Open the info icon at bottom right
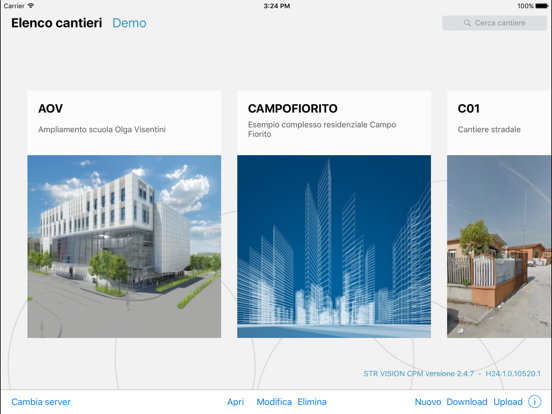The width and height of the screenshot is (552, 414). point(534,401)
